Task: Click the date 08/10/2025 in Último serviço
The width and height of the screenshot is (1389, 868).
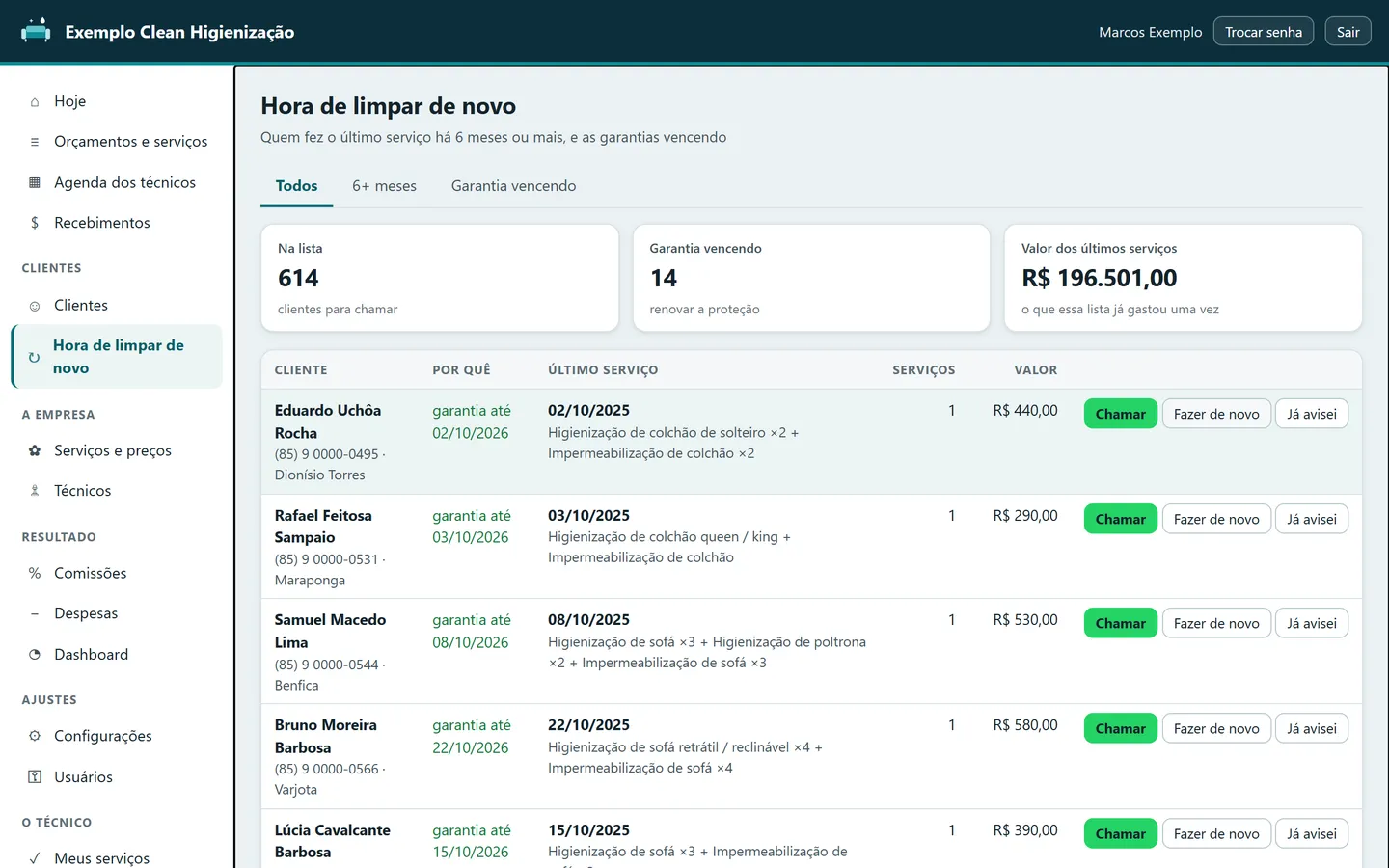Action: tap(588, 620)
